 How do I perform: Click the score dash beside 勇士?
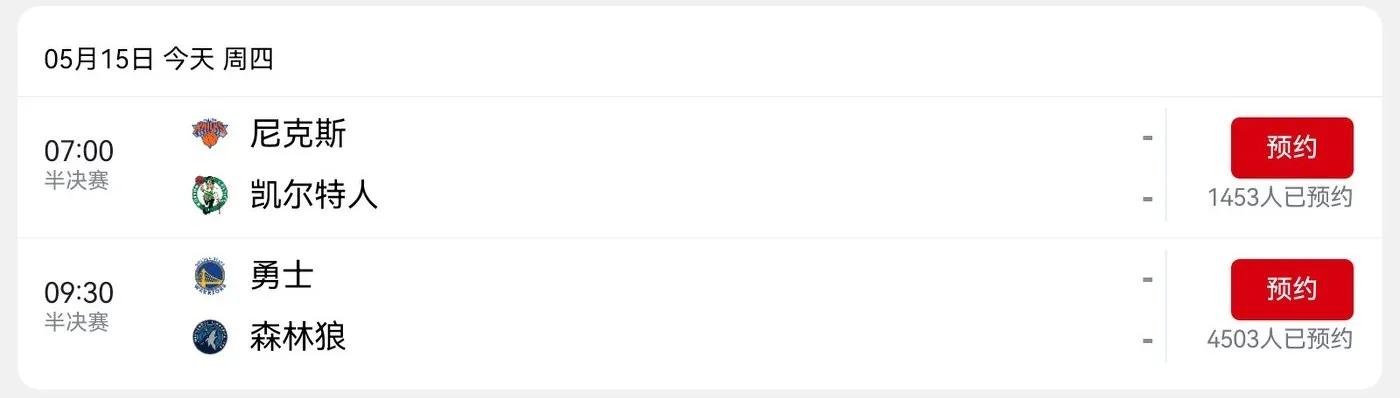pyautogui.click(x=1147, y=279)
